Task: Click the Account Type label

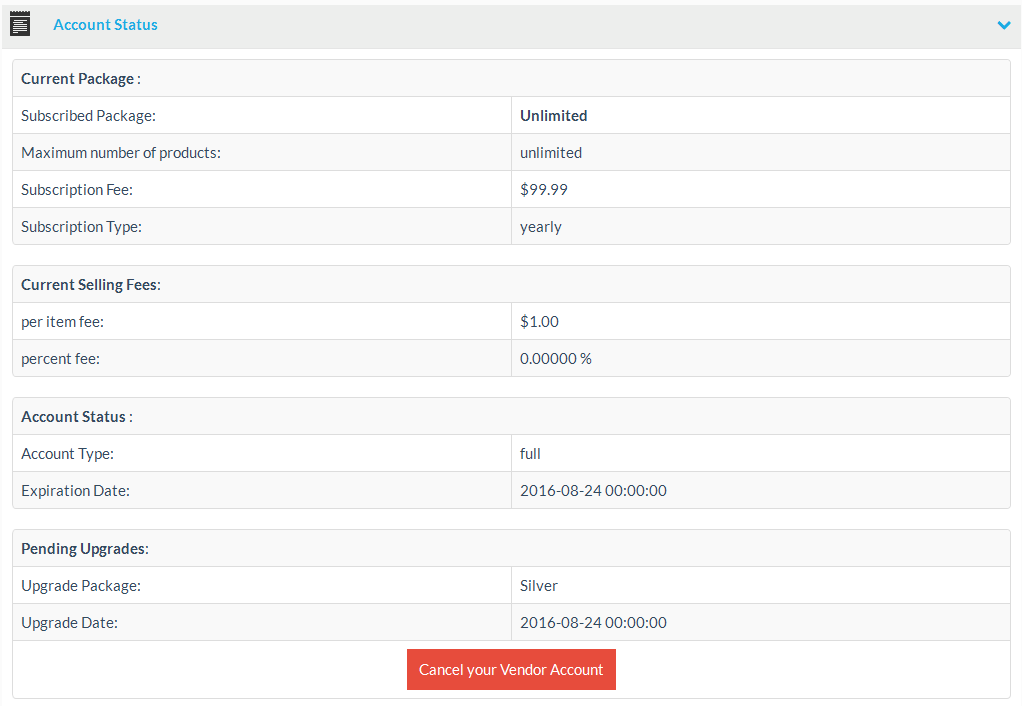Action: point(67,454)
